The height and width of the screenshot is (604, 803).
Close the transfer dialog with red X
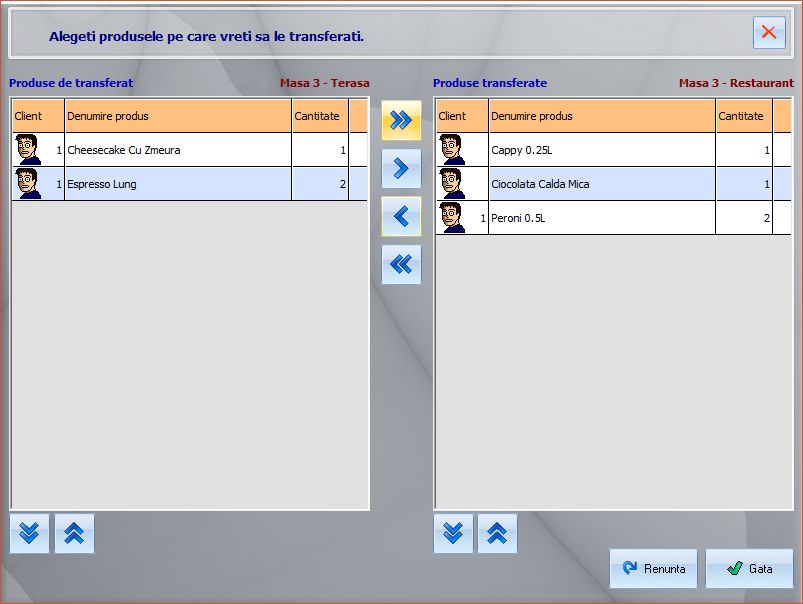pos(769,32)
